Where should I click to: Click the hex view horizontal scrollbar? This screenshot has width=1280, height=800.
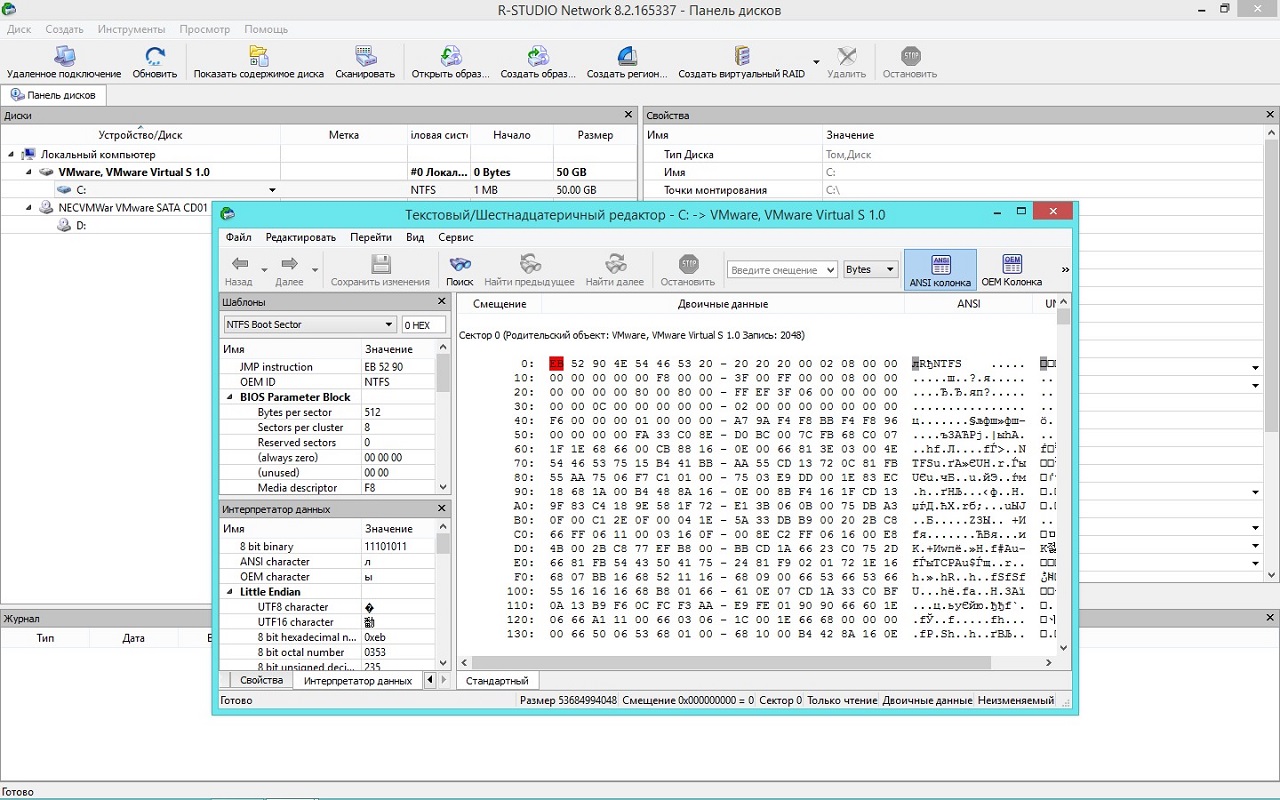pos(730,663)
